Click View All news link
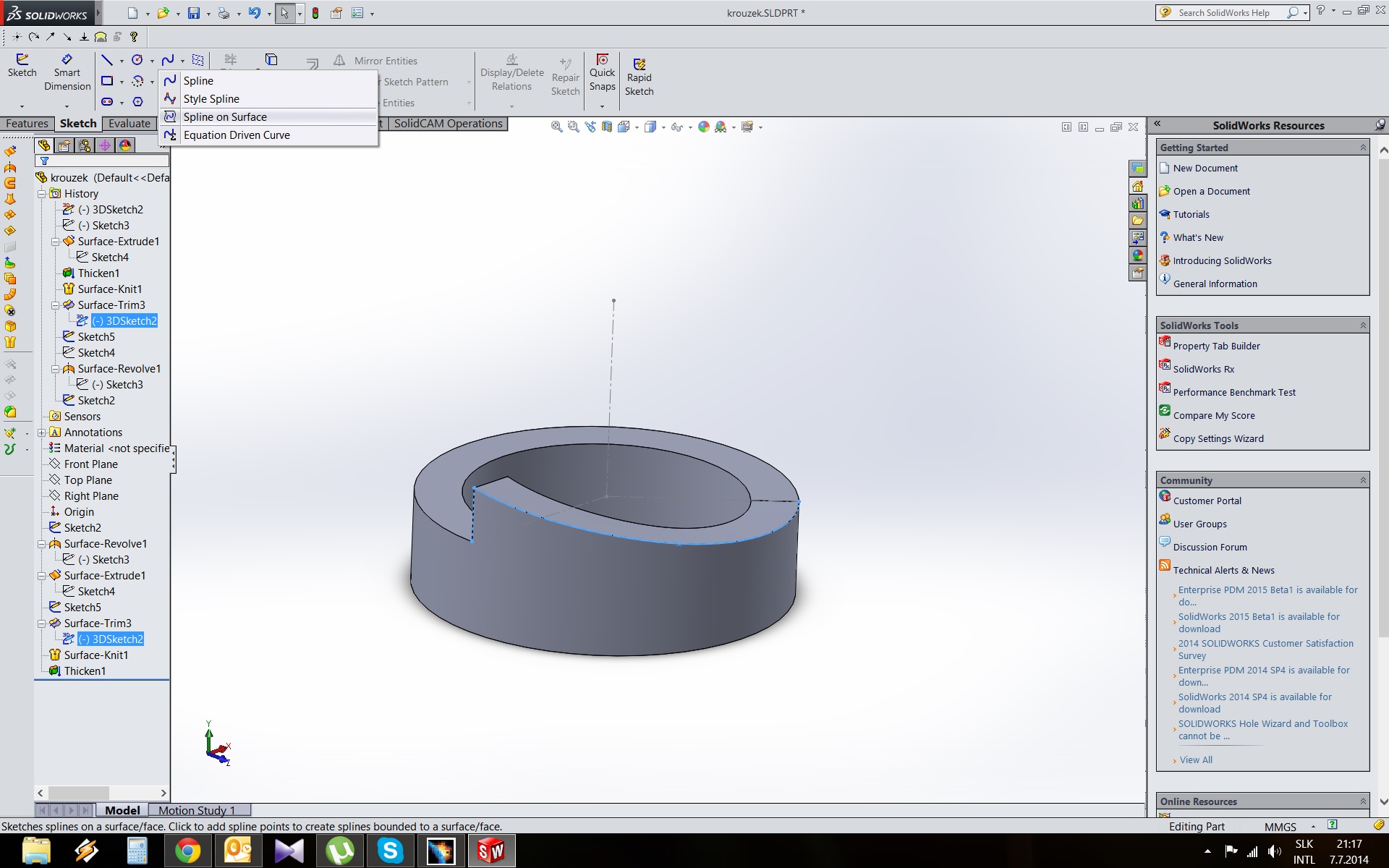1389x868 pixels. 1196,759
